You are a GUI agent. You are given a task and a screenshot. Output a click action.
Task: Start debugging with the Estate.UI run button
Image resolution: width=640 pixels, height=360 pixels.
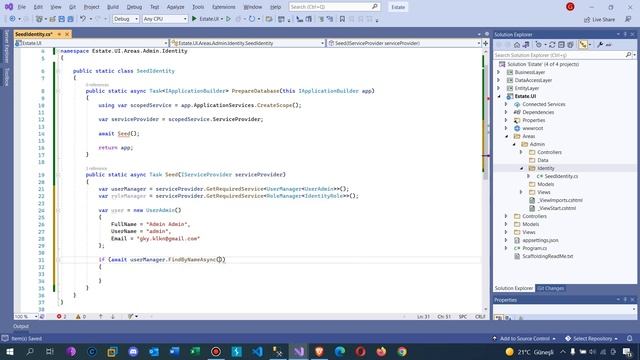coord(206,19)
